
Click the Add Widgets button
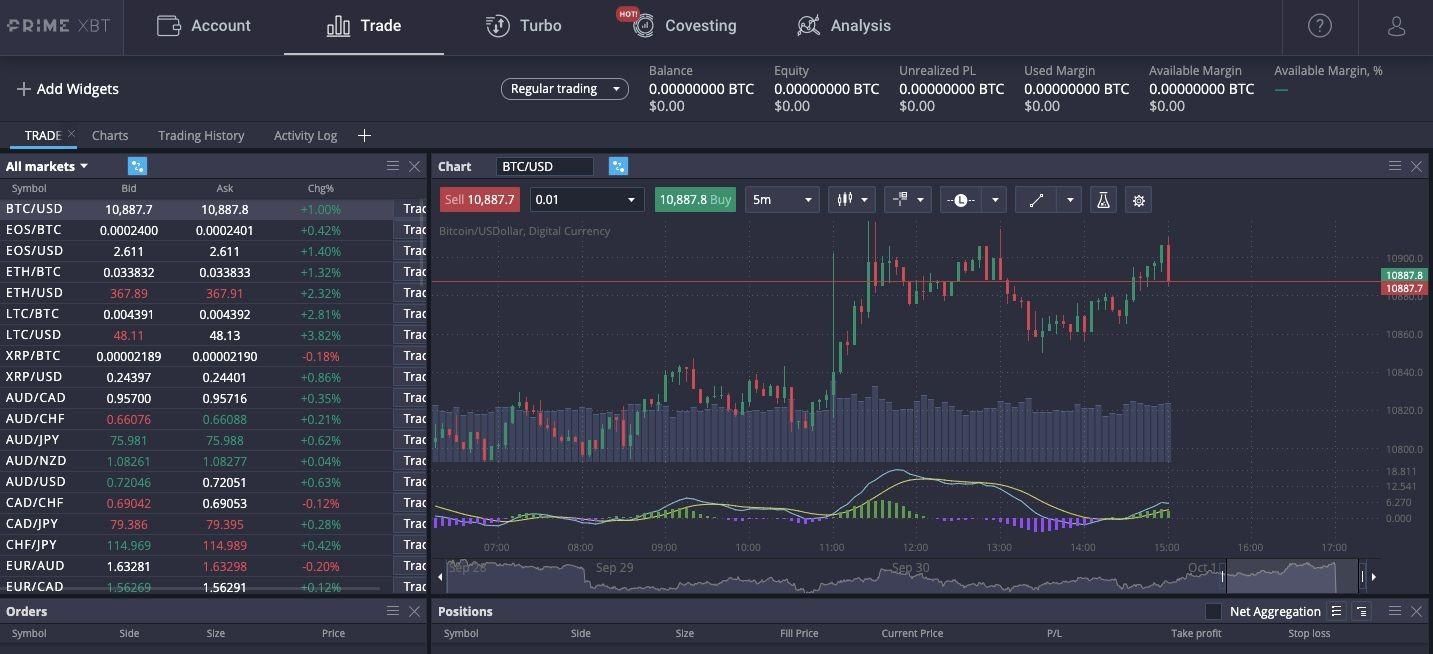[x=67, y=89]
